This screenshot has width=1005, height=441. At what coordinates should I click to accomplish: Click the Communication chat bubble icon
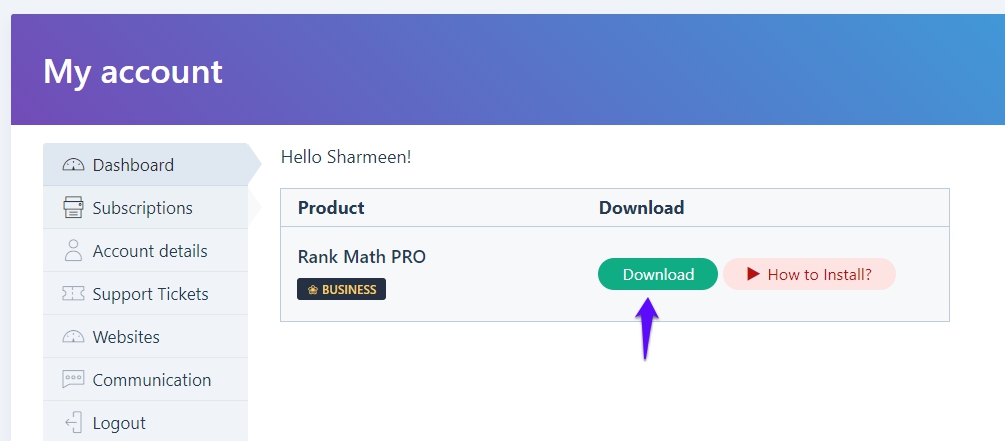[73, 380]
